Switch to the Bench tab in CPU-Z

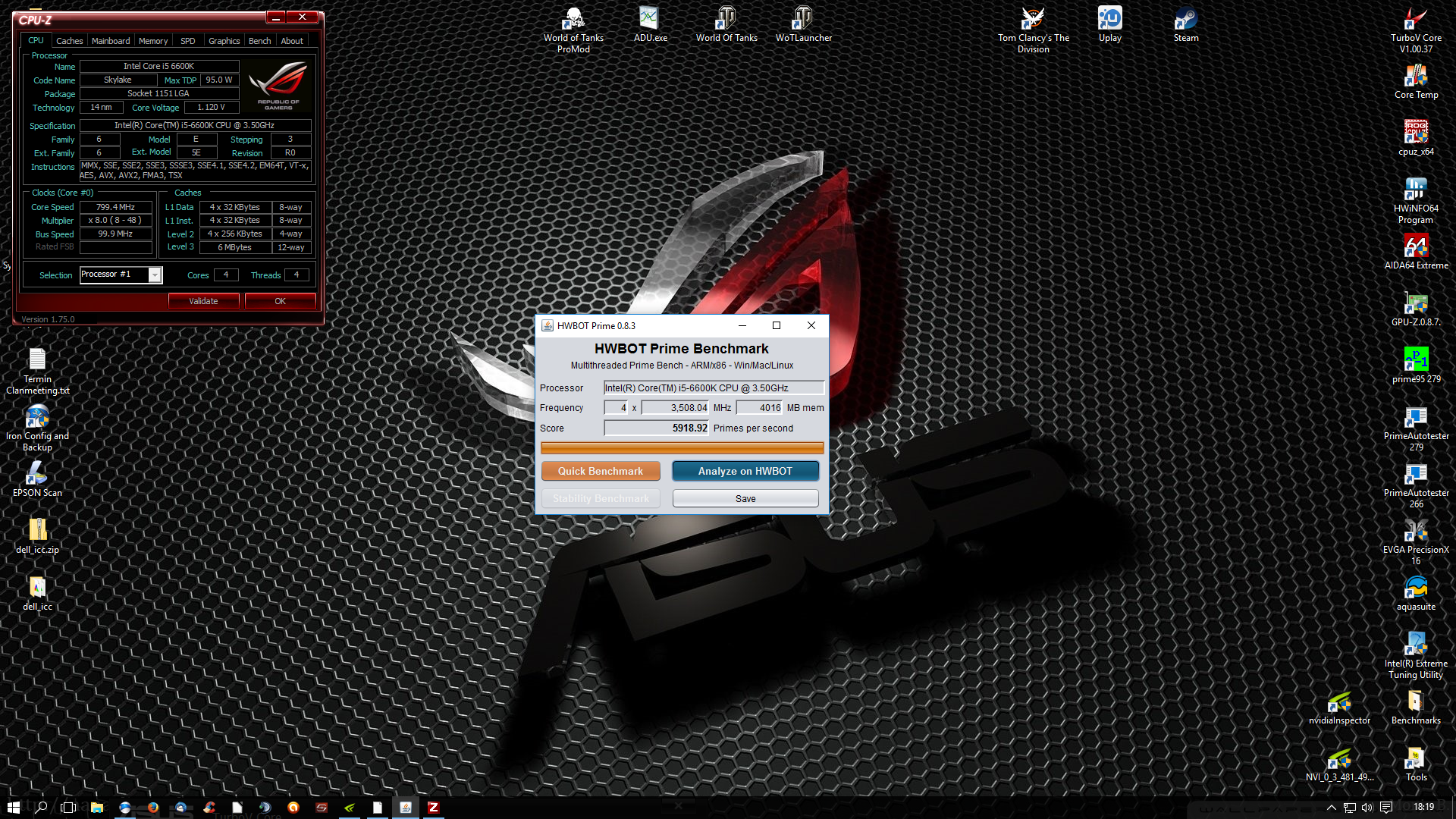[260, 41]
